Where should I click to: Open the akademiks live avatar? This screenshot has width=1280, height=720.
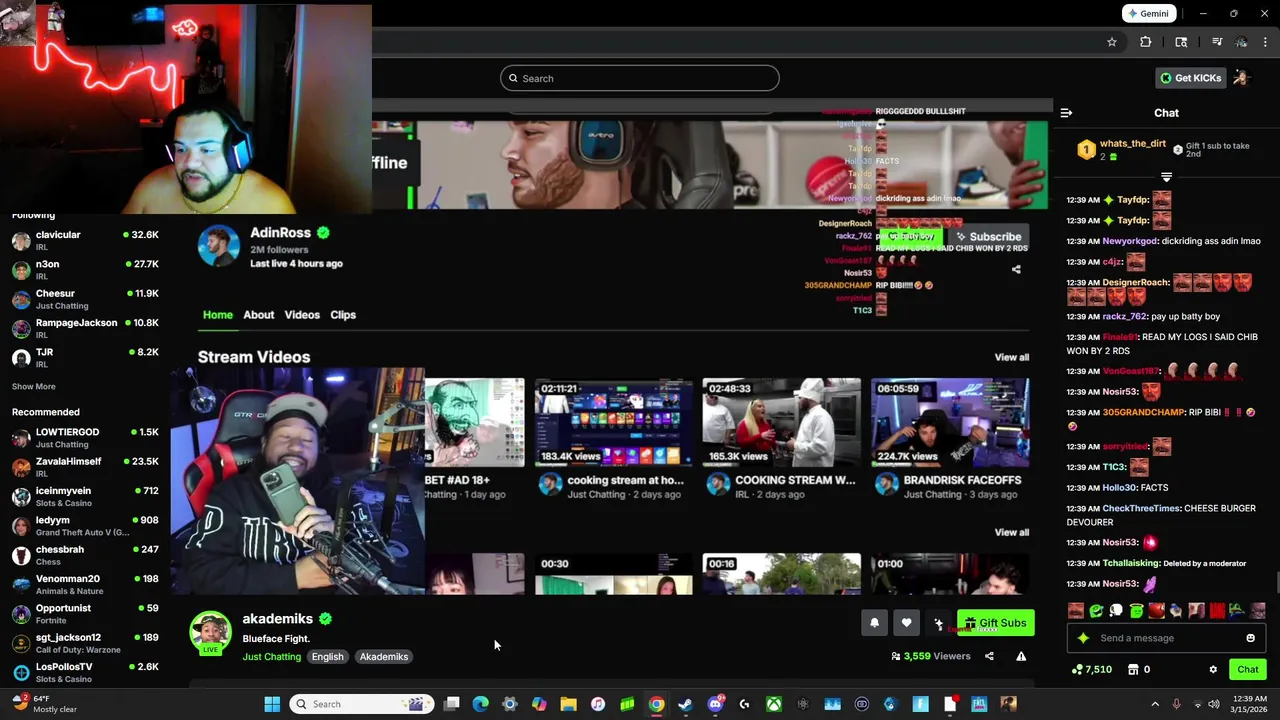tap(210, 633)
